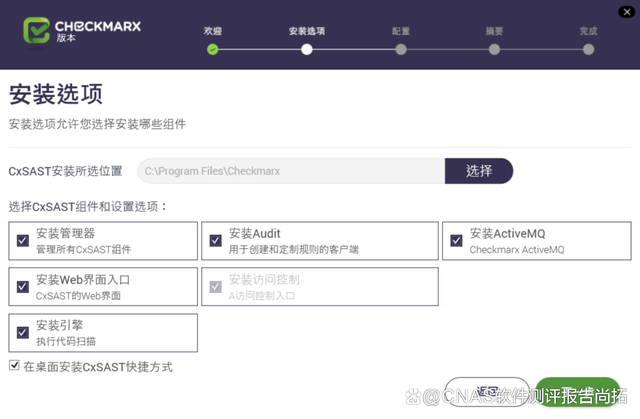Click the gray 摘要 step circle
Screen dimensions: 640x419
494,50
